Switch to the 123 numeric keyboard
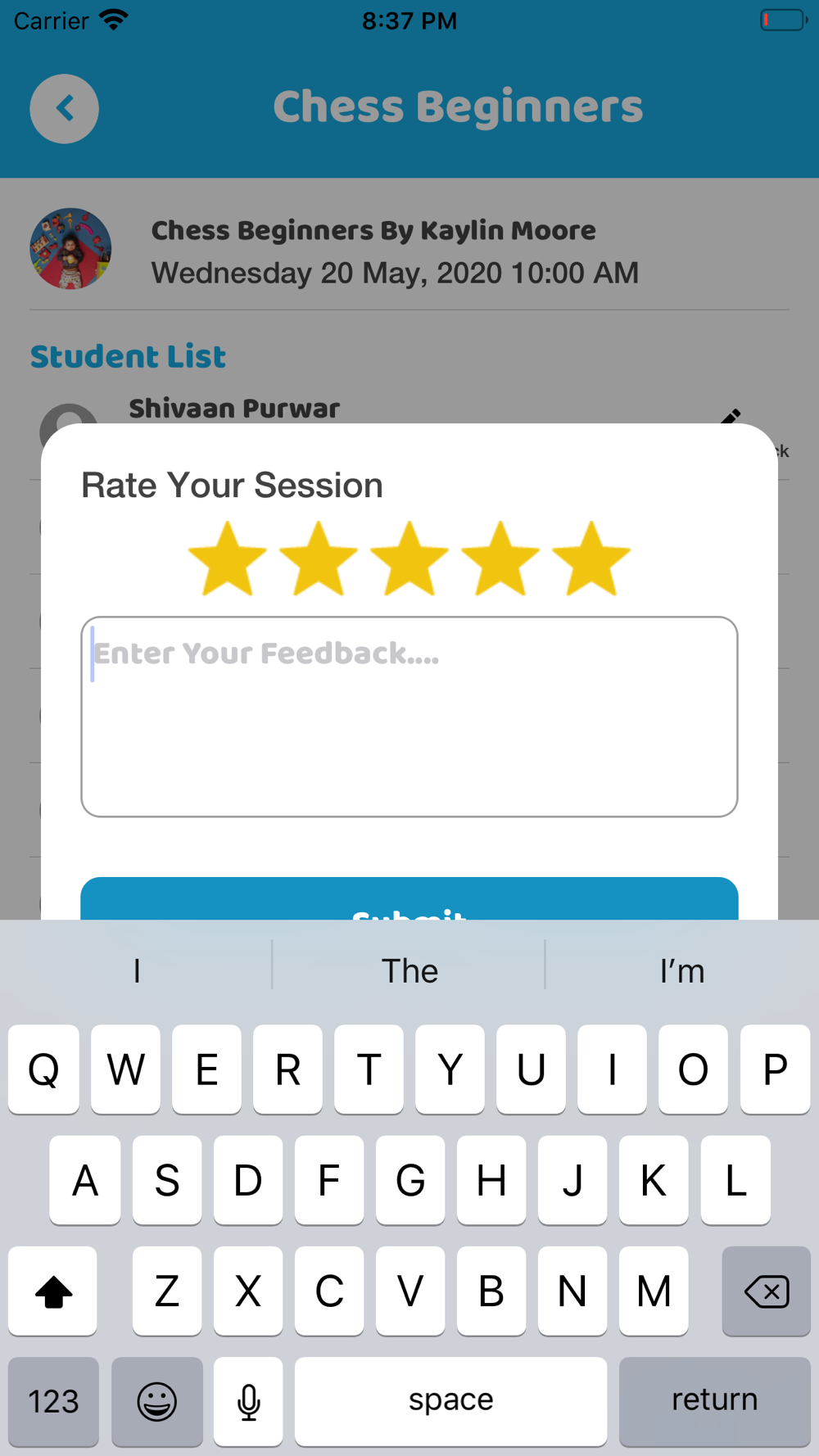This screenshot has height=1456, width=819. [x=53, y=1400]
